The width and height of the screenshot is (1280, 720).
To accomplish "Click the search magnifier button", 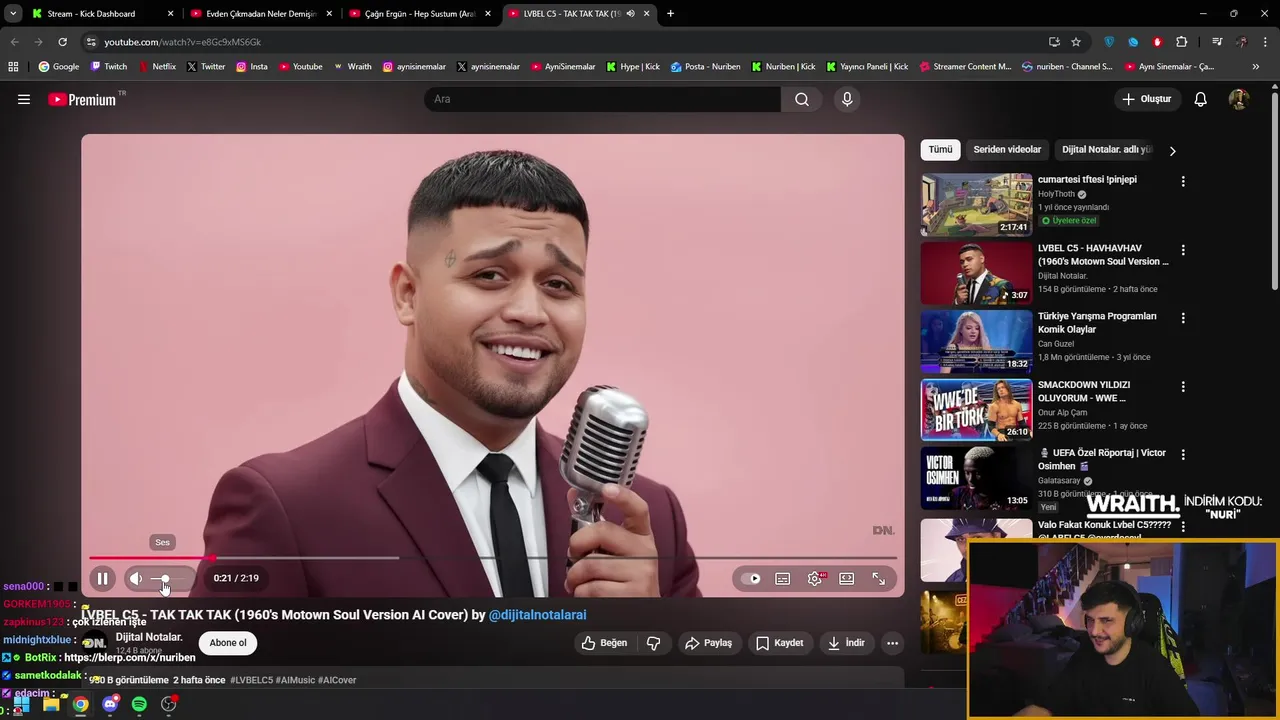I will pyautogui.click(x=802, y=99).
